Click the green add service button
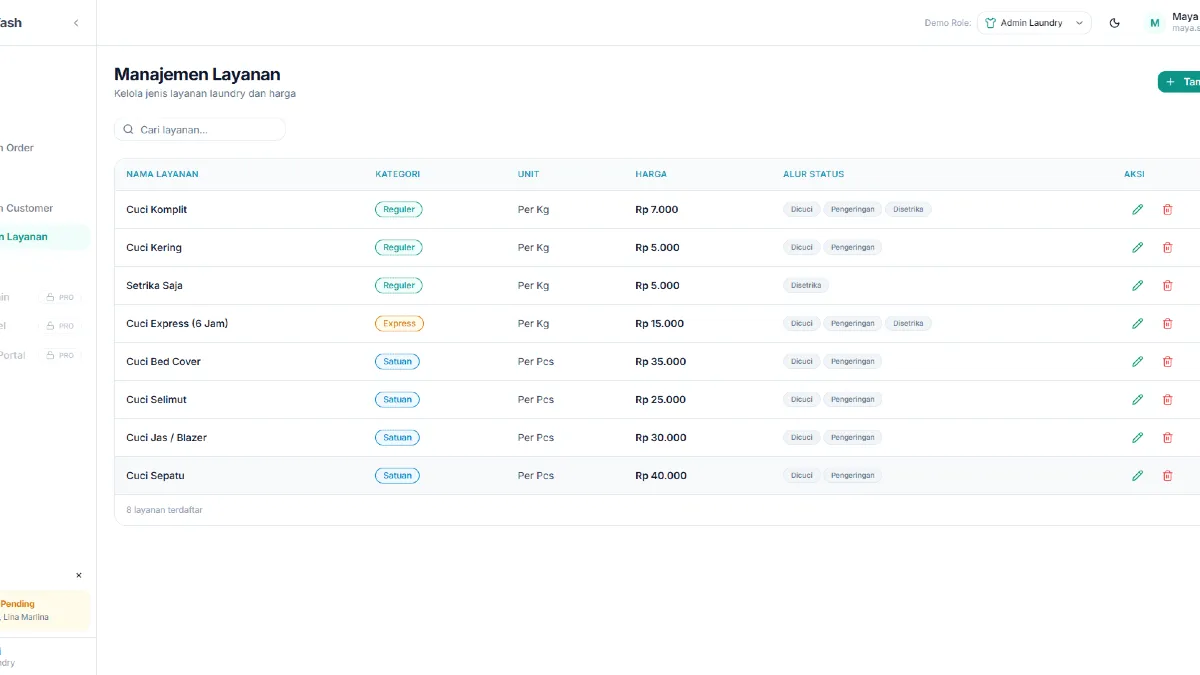Screen dimensions: 1200x675 [1180, 82]
